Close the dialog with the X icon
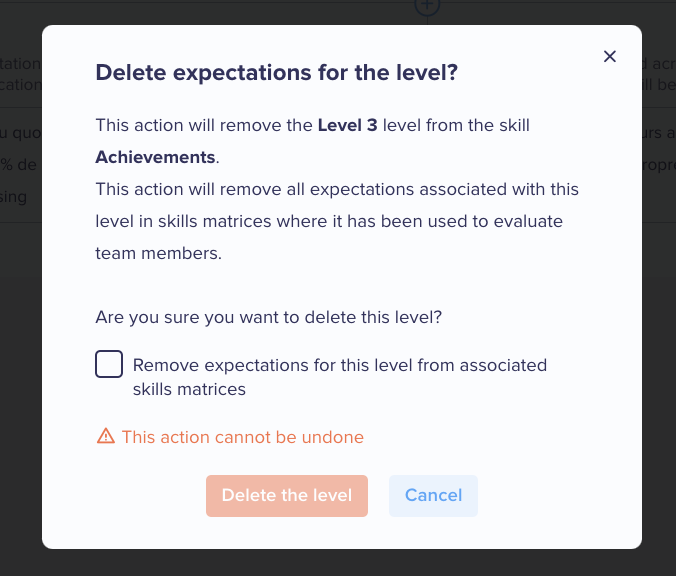This screenshot has height=576, width=676. point(610,56)
